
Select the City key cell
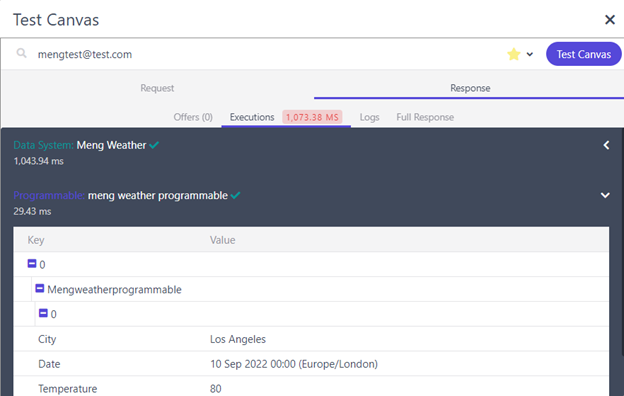pos(47,339)
